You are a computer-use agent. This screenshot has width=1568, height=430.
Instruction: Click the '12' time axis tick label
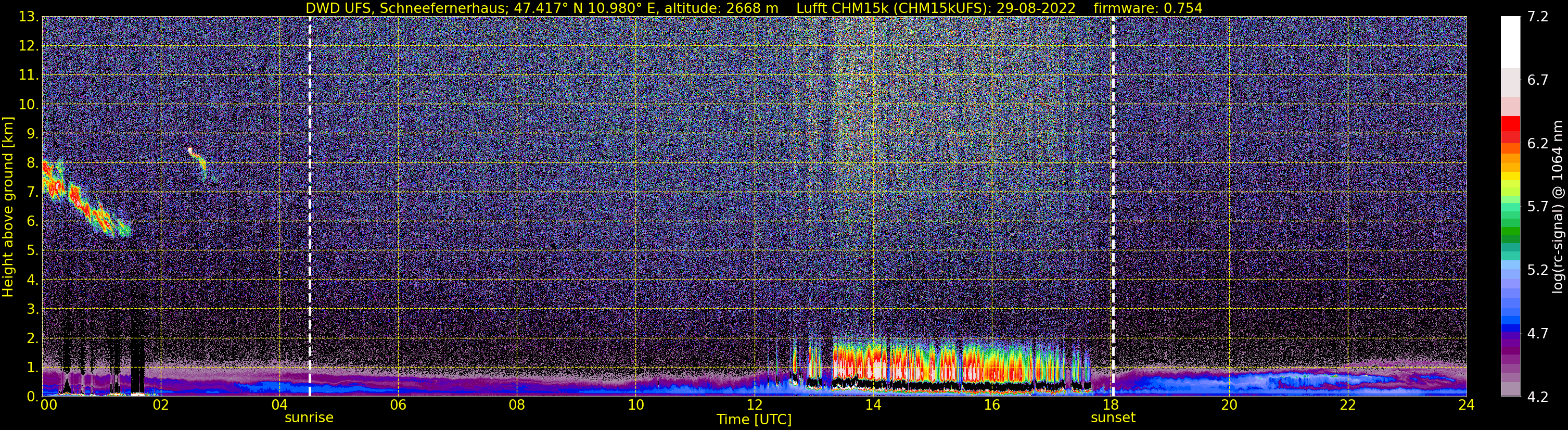coord(754,405)
